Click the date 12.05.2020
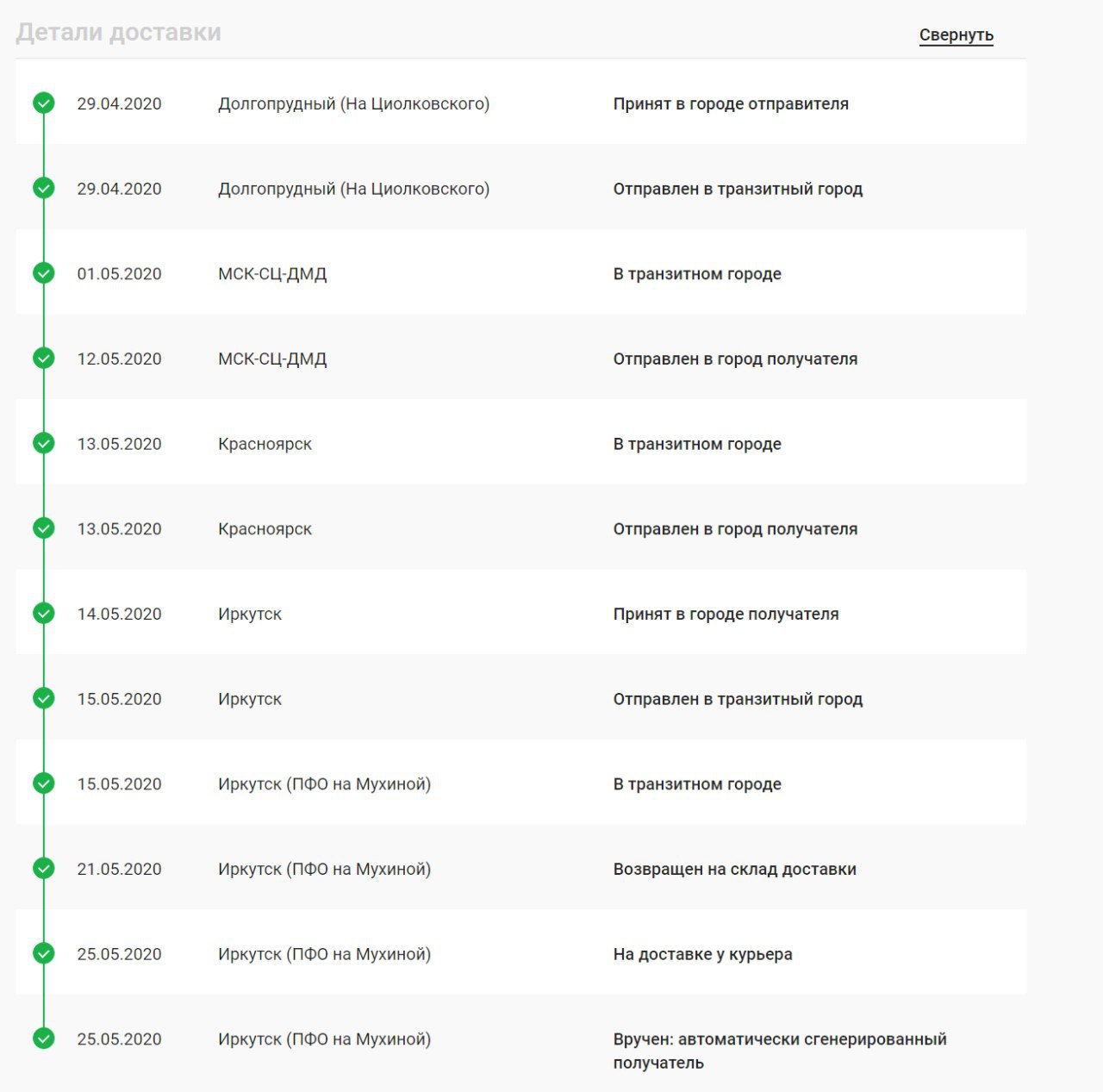The image size is (1103, 1092). (119, 359)
